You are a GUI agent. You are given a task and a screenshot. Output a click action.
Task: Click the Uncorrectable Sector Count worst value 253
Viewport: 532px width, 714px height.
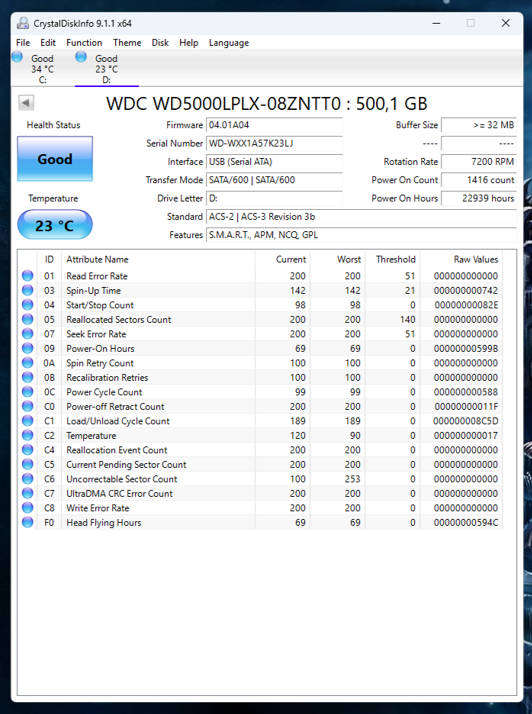click(x=353, y=479)
